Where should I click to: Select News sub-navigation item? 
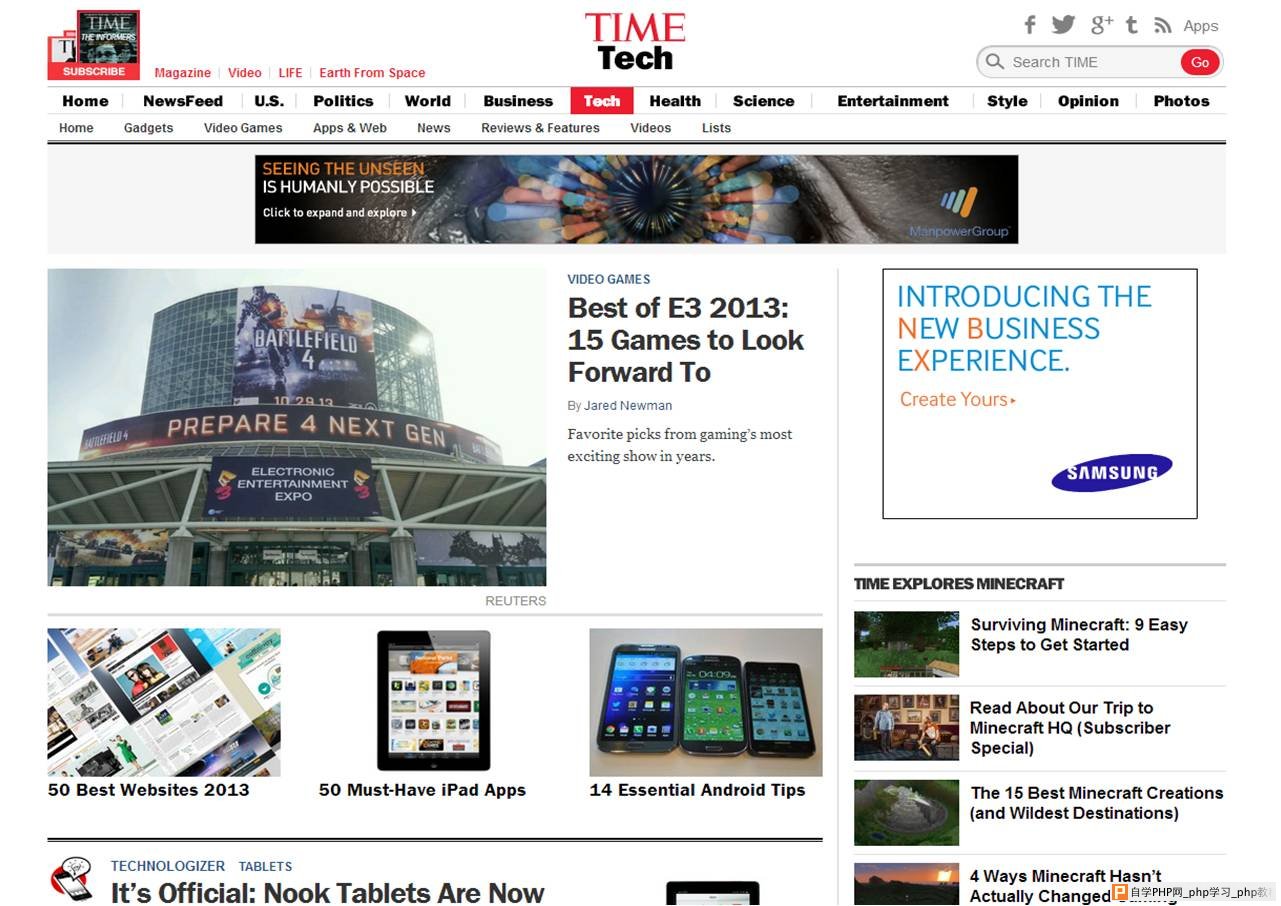point(434,128)
